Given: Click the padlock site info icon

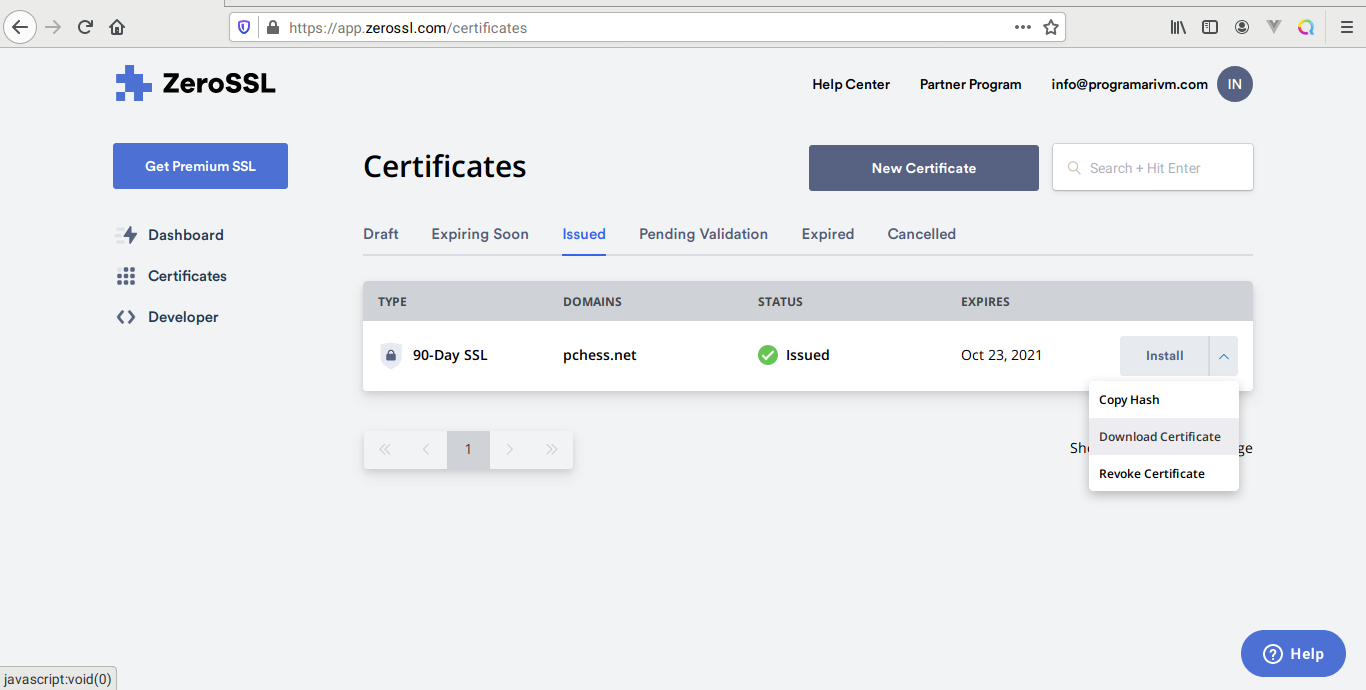Looking at the screenshot, I should click(272, 28).
